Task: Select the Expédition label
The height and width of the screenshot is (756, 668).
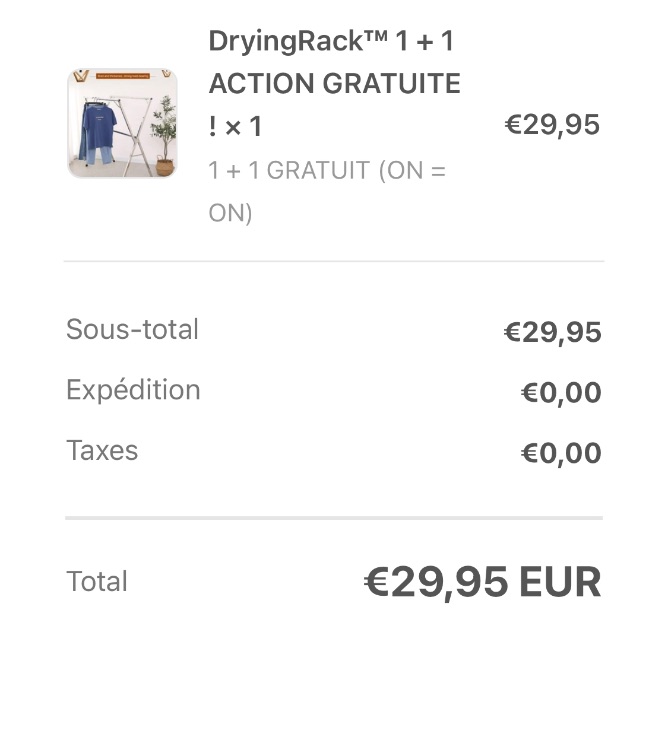Action: tap(133, 390)
